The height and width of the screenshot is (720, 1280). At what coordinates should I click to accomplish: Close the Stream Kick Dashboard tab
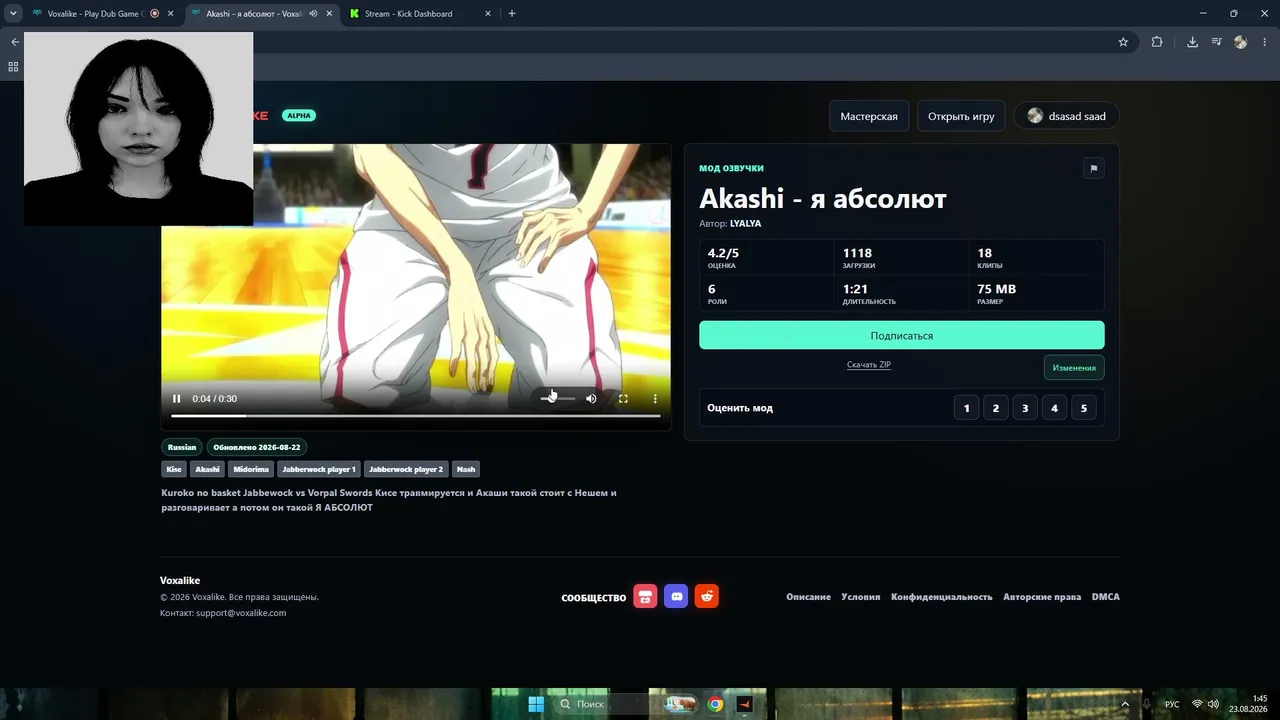tap(487, 14)
